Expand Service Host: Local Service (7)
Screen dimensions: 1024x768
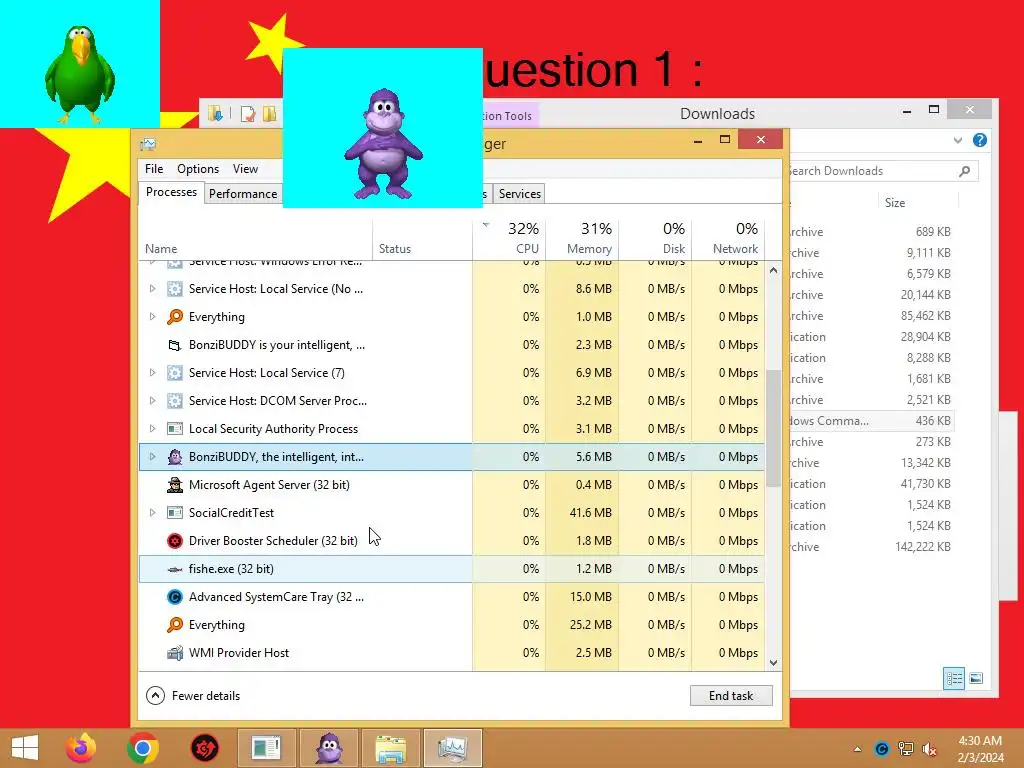coord(152,373)
